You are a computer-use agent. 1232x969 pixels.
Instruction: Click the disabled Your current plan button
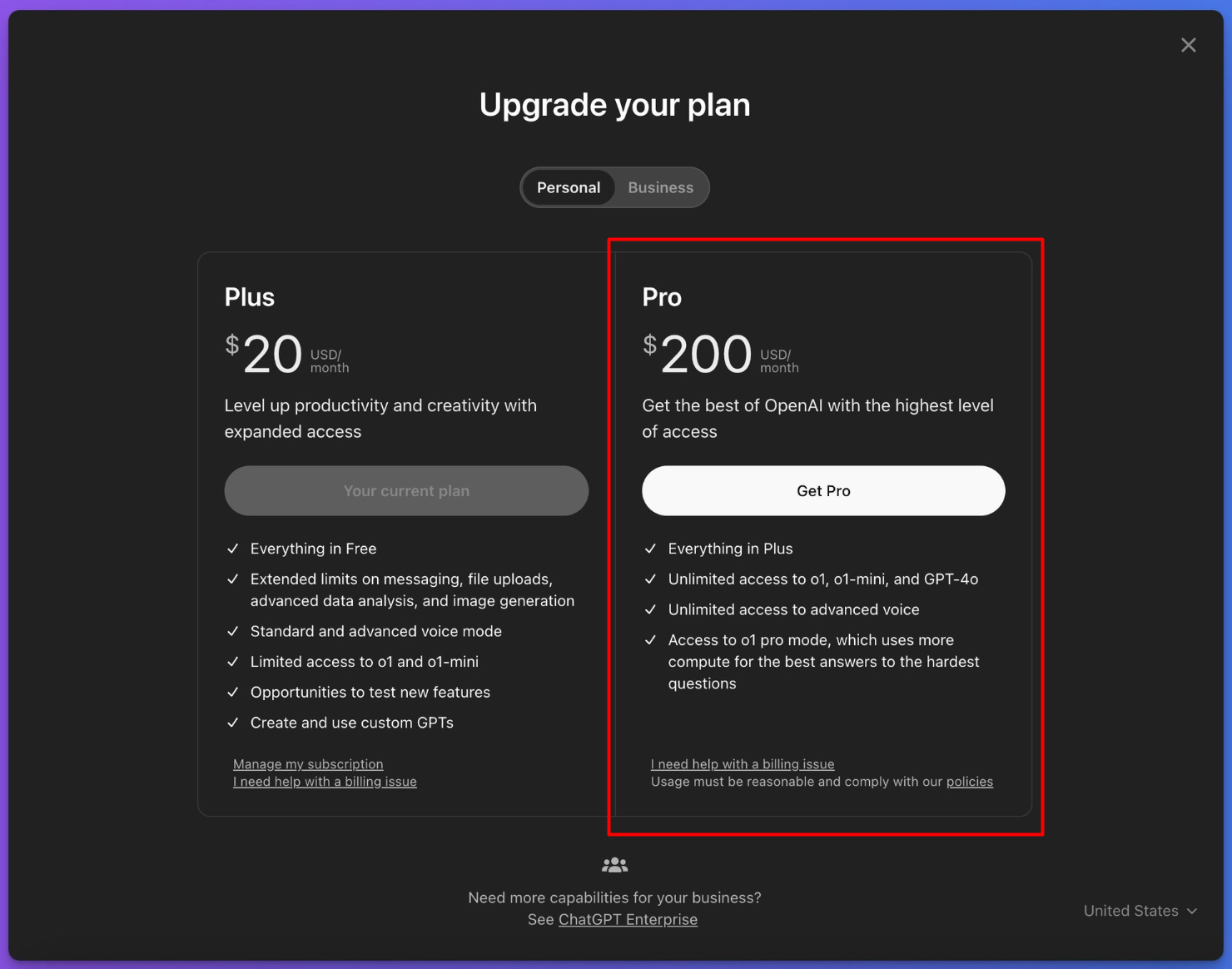[406, 490]
